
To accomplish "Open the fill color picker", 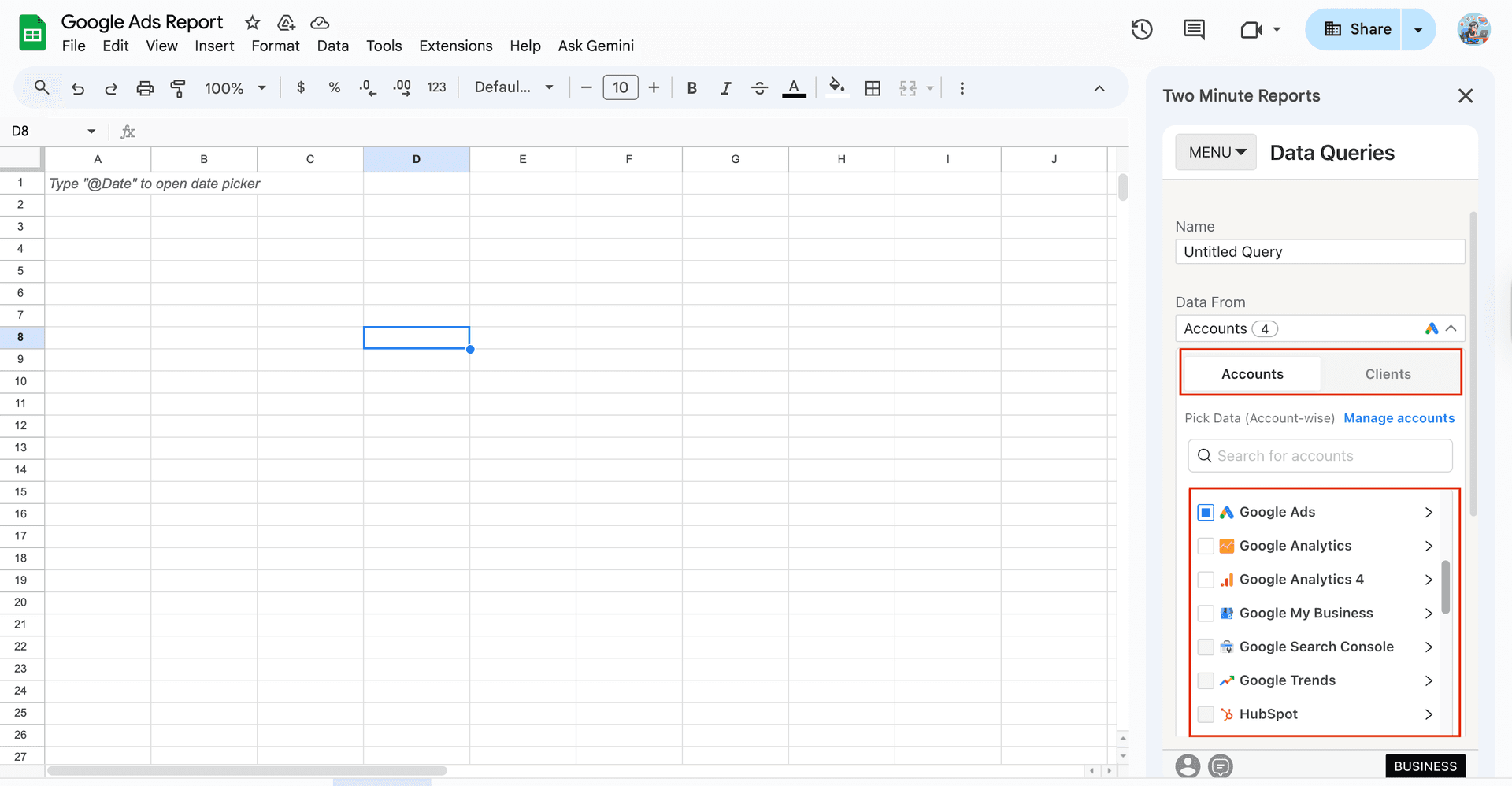I will coord(836,87).
